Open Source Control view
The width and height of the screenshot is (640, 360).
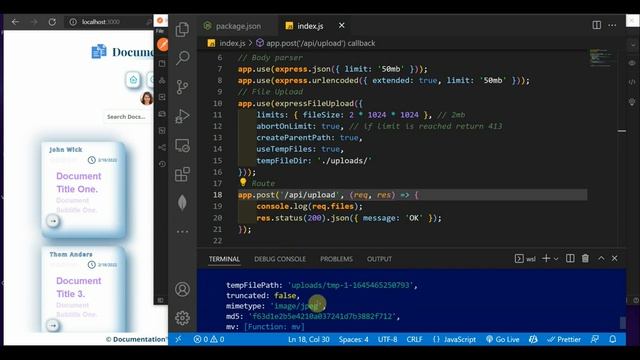[182, 87]
